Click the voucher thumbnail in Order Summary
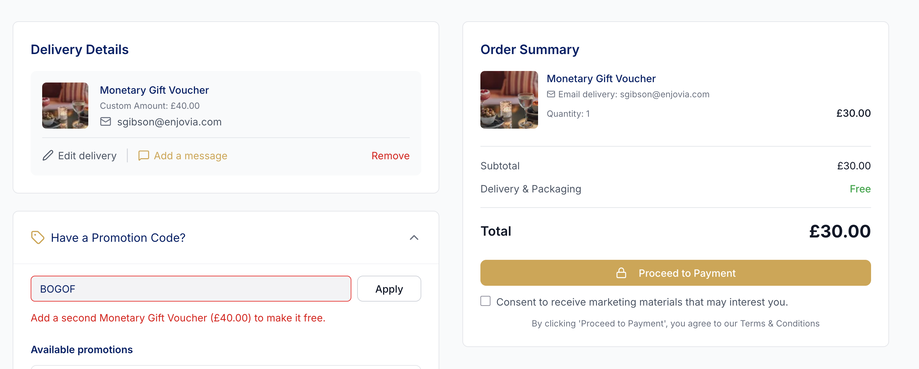 pyautogui.click(x=509, y=100)
